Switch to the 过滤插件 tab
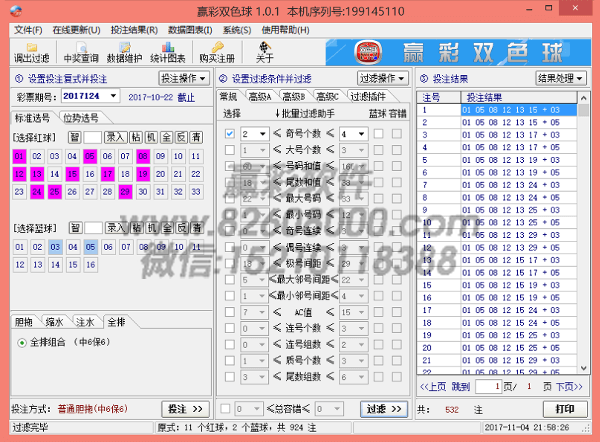Screen dimensions: 600x442 tap(368, 96)
